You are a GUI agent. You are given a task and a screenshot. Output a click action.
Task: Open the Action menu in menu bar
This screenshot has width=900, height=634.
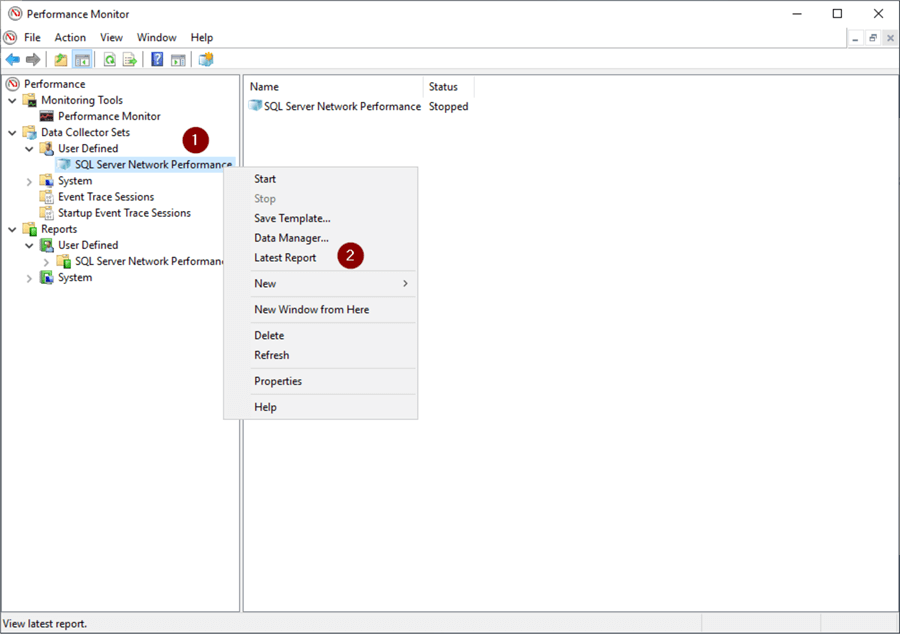[x=70, y=38]
